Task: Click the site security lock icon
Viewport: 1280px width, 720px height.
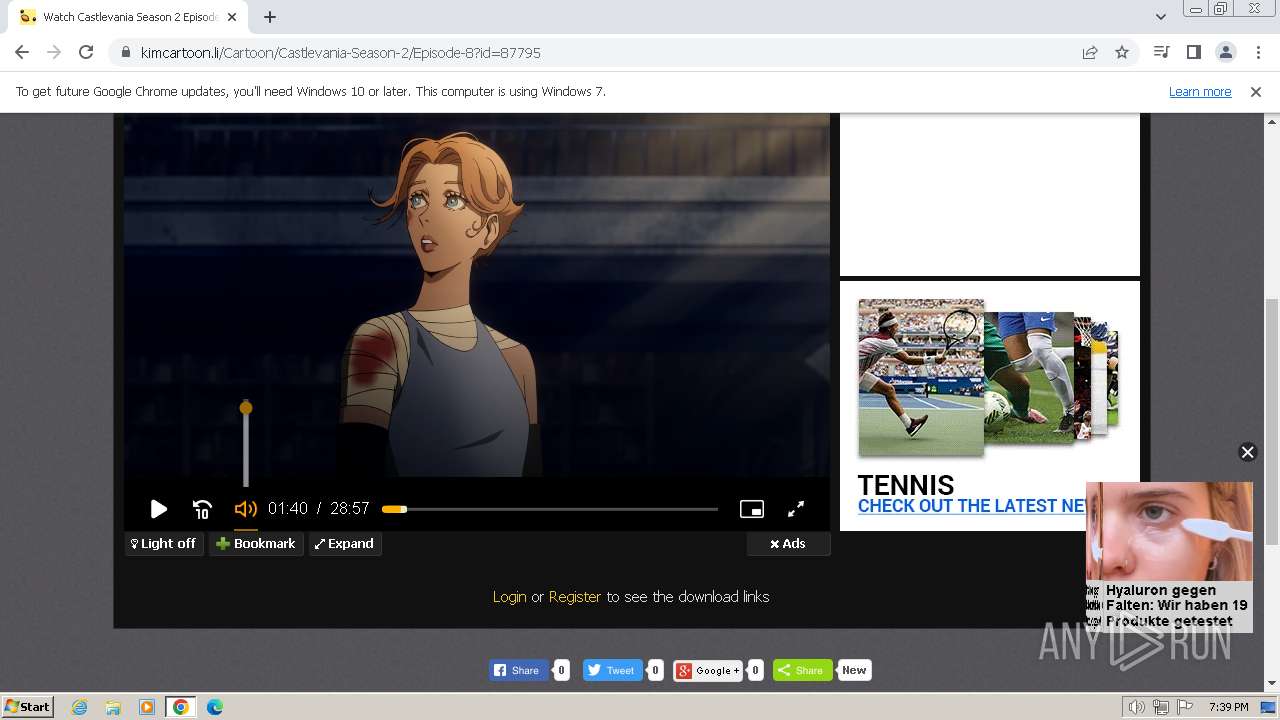Action: [x=126, y=53]
